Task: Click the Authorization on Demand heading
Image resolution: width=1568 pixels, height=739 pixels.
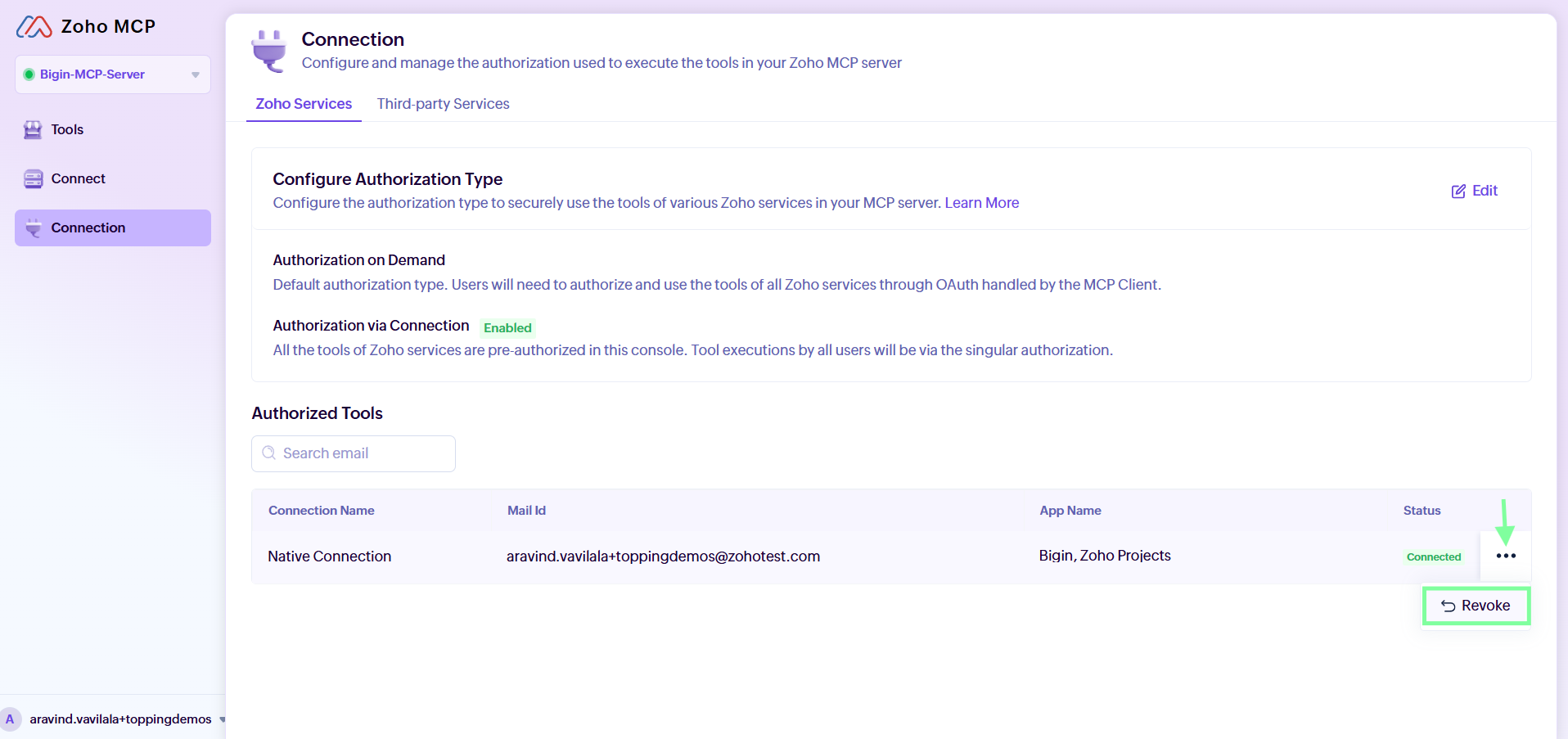Action: [x=359, y=260]
